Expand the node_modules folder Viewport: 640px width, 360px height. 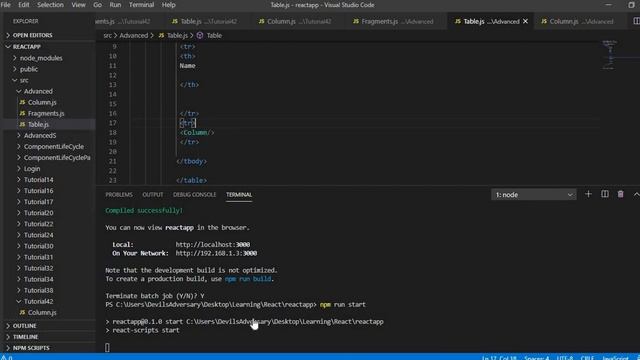coord(48,58)
